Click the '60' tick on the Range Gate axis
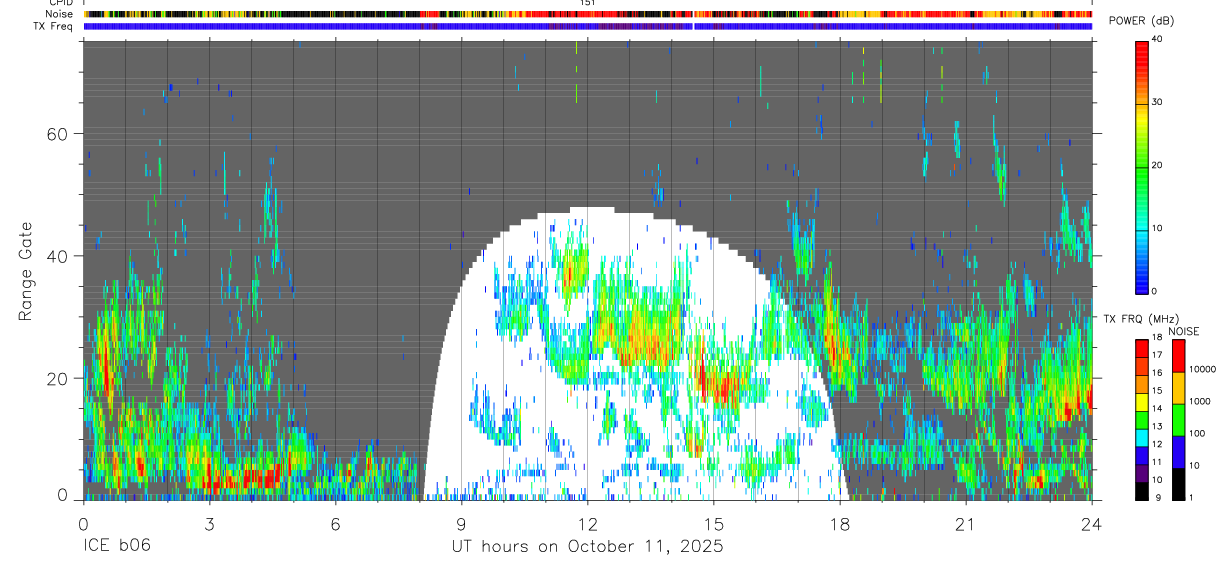The image size is (1228, 567). pyautogui.click(x=59, y=134)
